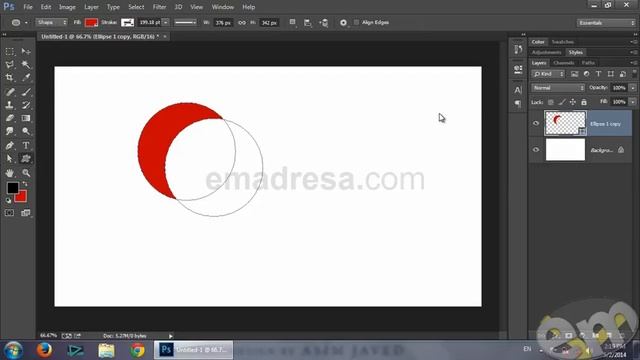This screenshot has height=360, width=640.
Task: Open the File menu
Action: coord(28,7)
